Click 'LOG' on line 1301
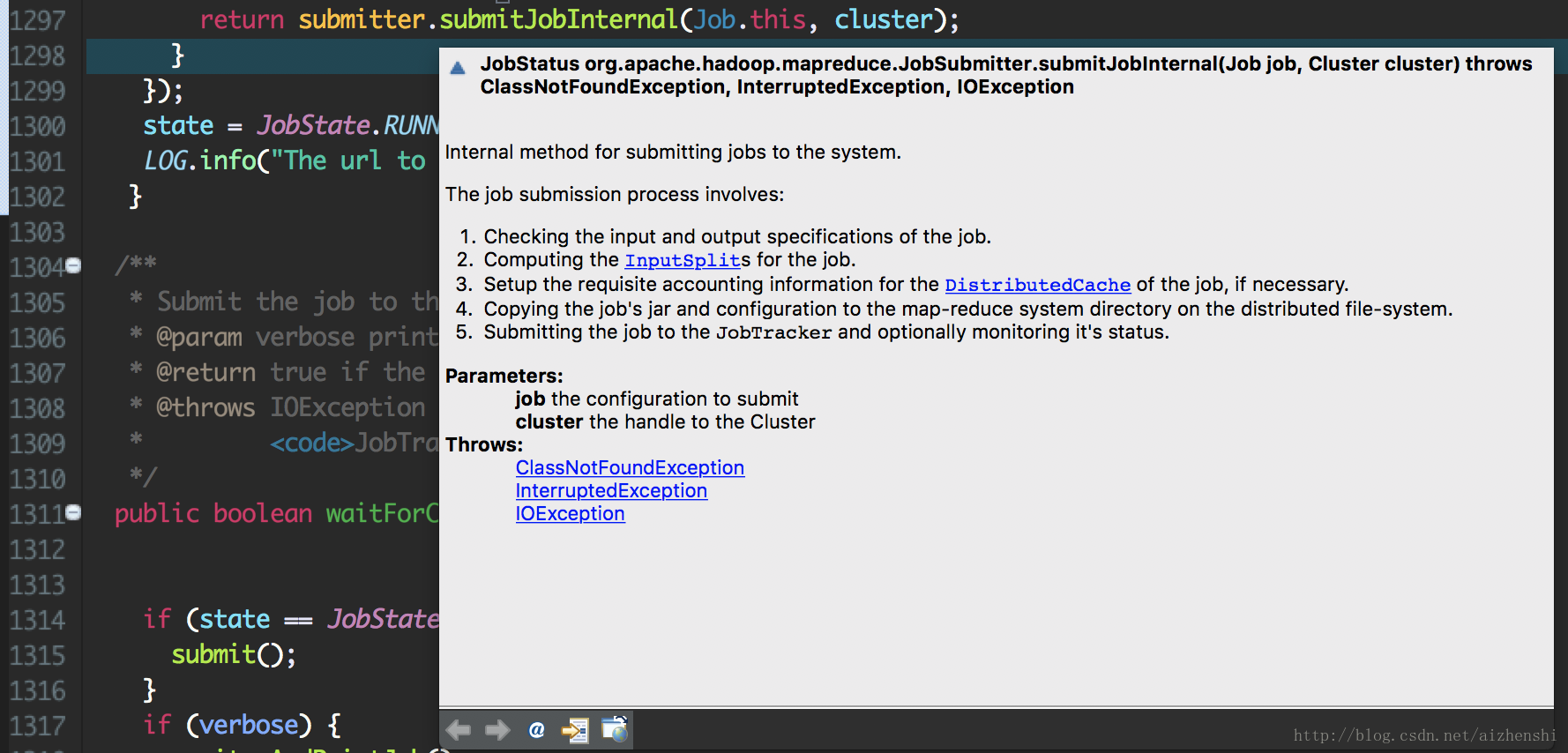Image resolution: width=1568 pixels, height=753 pixels. click(x=166, y=160)
